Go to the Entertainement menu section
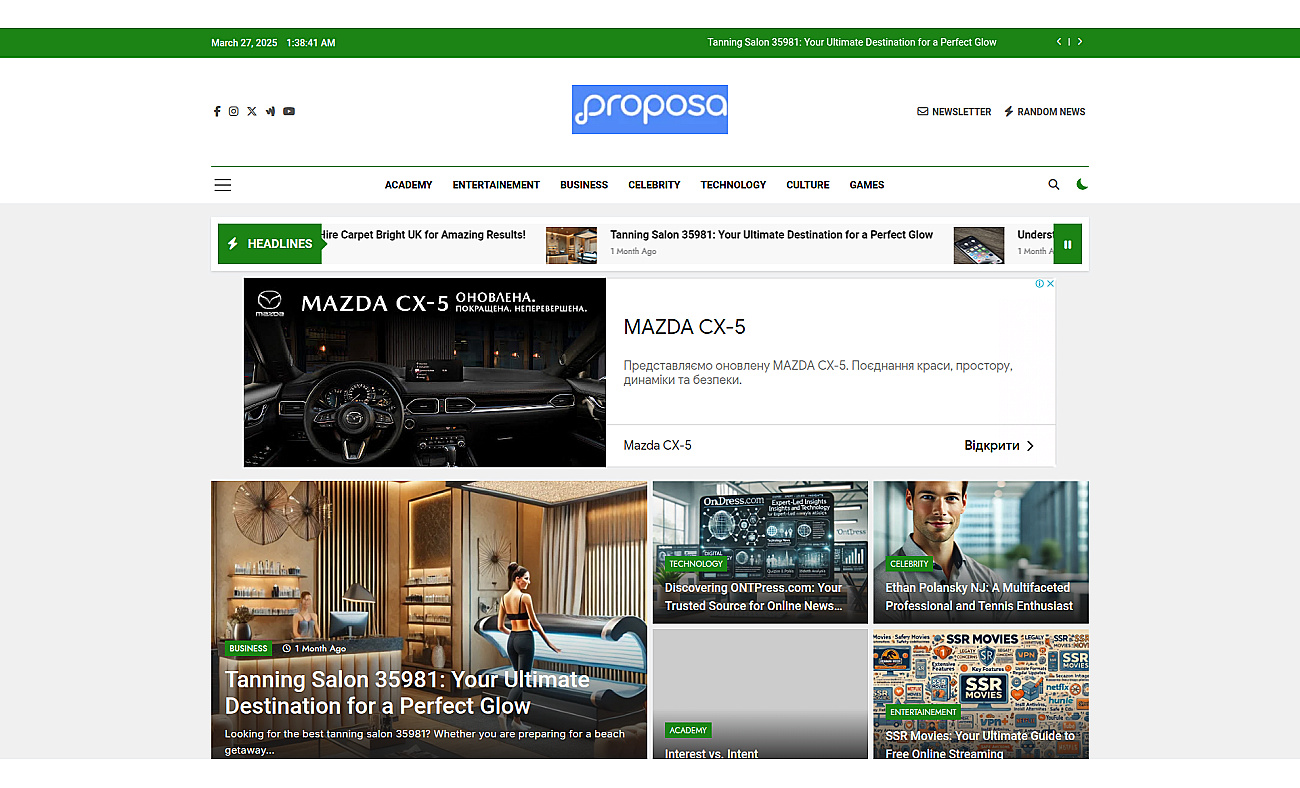This screenshot has height=788, width=1300. [496, 185]
